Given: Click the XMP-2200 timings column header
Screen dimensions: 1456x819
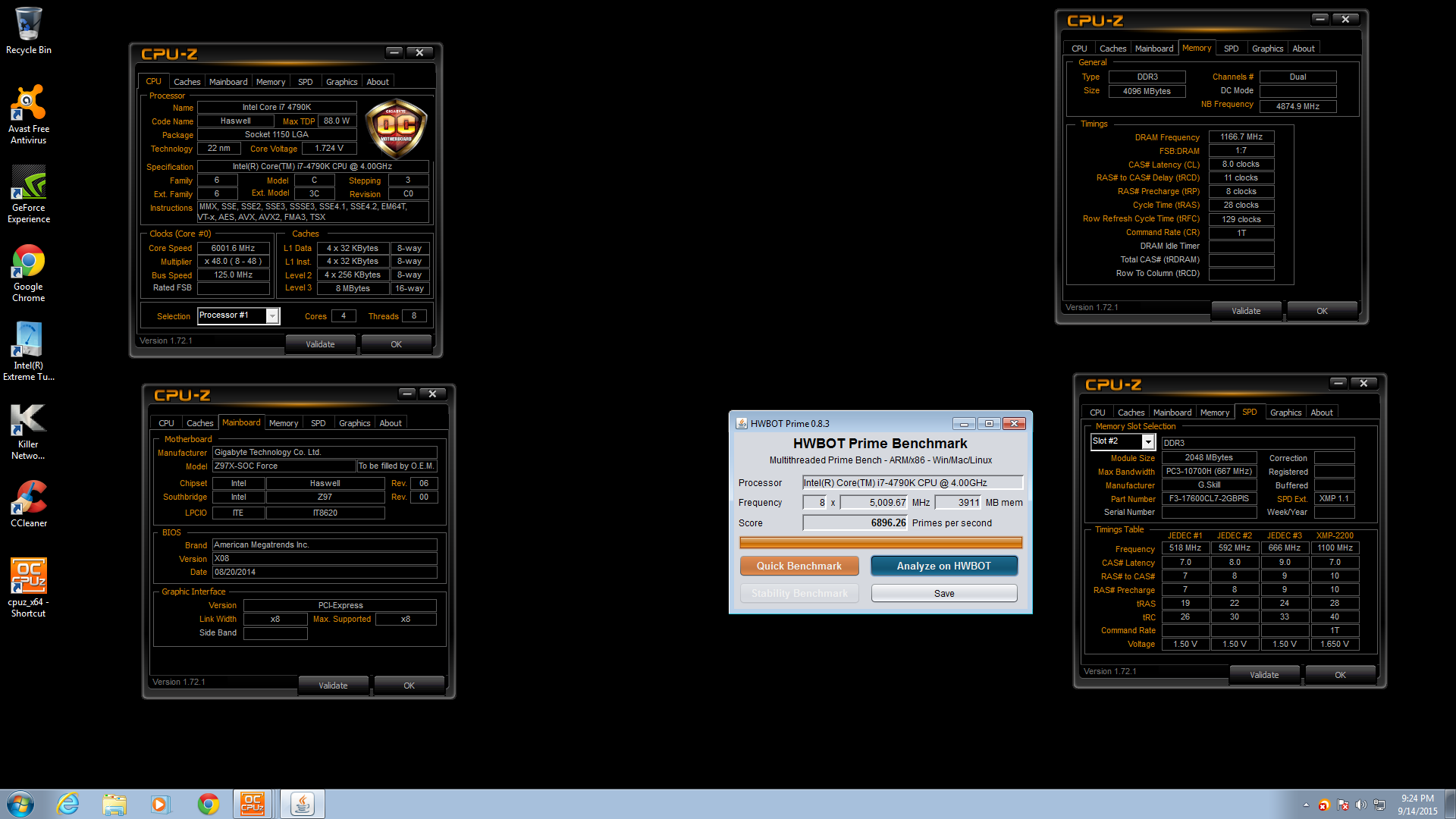Looking at the screenshot, I should [1335, 535].
